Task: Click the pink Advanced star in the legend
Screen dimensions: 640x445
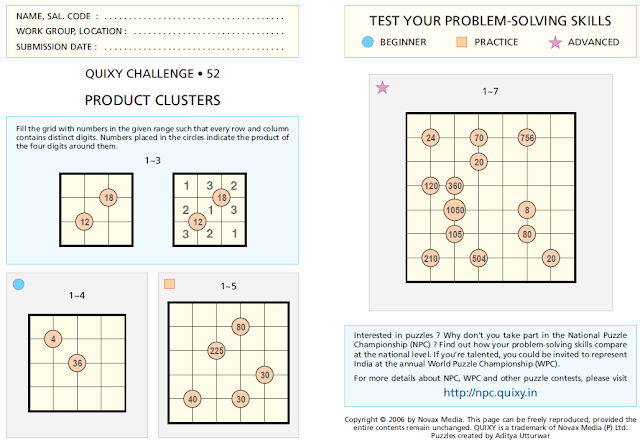Action: click(554, 42)
